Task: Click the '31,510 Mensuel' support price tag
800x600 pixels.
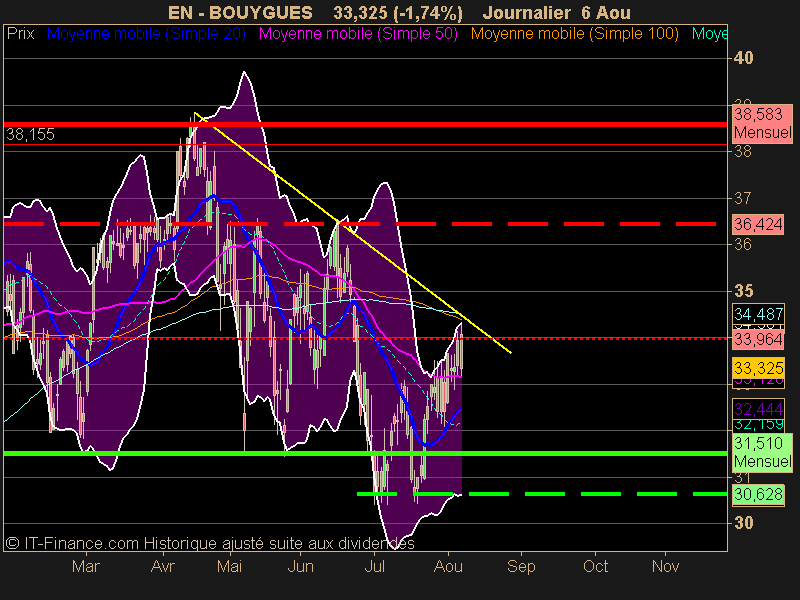Action: [x=763, y=452]
